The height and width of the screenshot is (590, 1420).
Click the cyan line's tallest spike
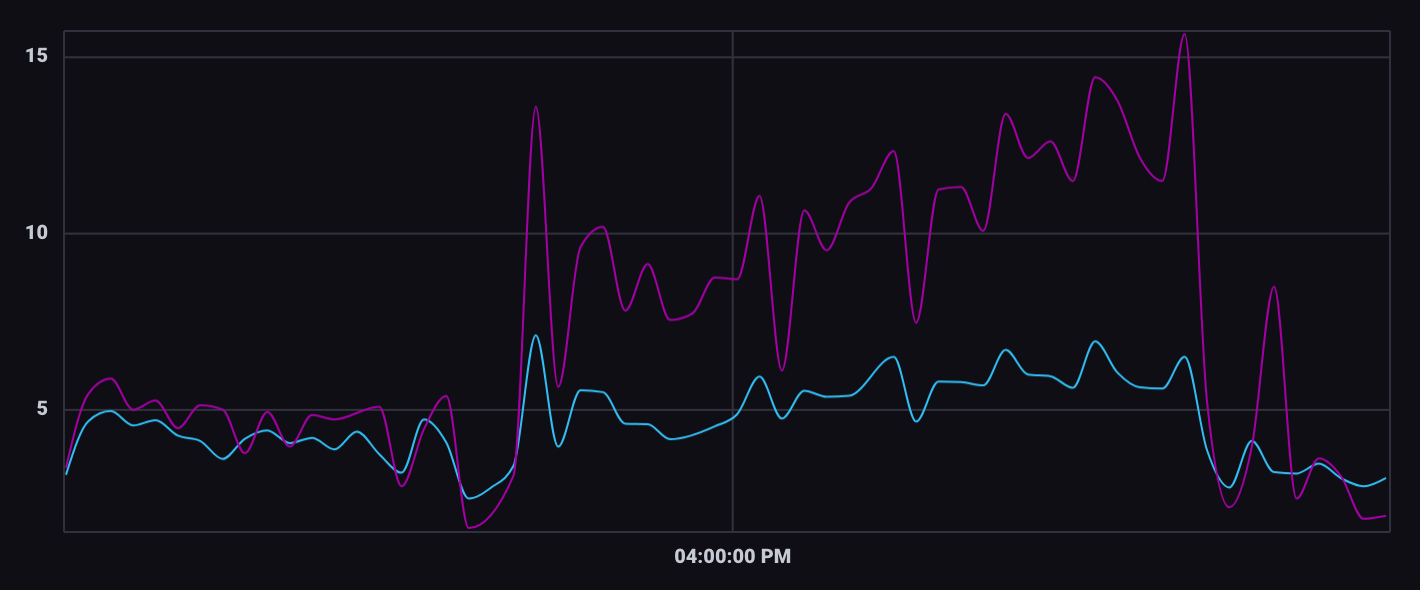coord(536,336)
